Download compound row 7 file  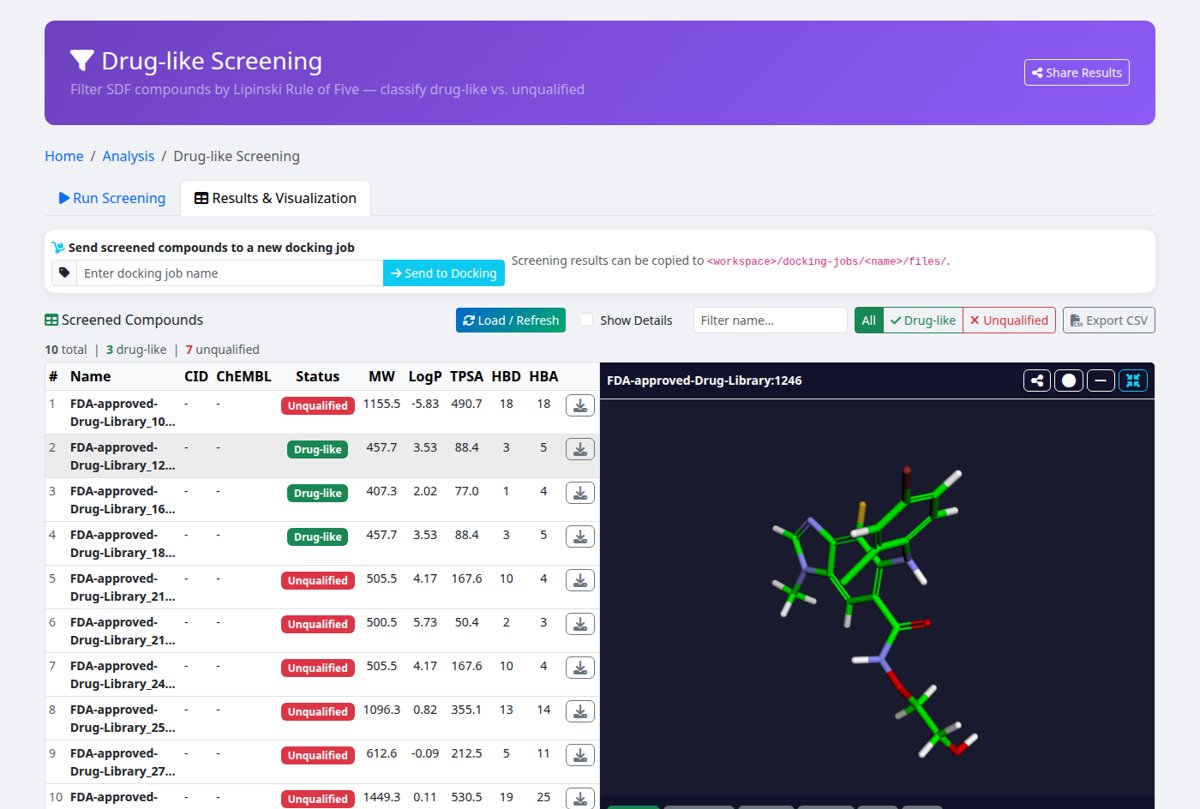pyautogui.click(x=580, y=668)
